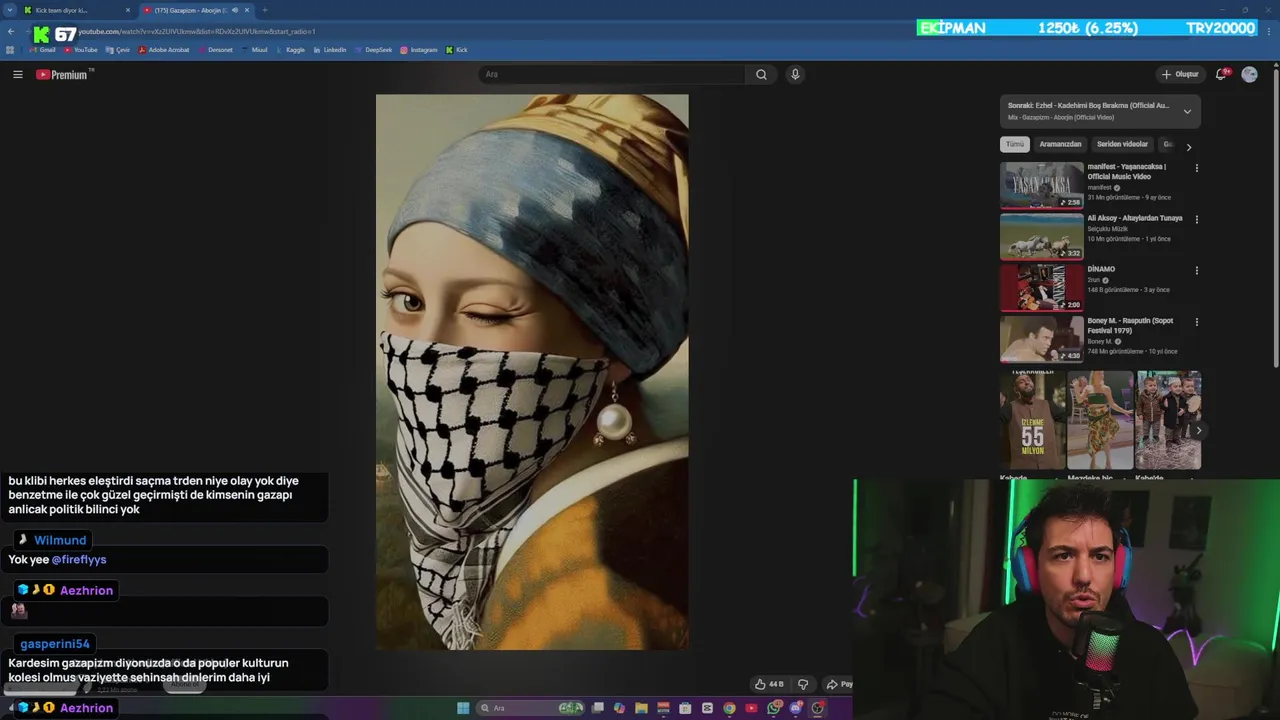Click the Windows taskbar search box
The height and width of the screenshot is (720, 1280).
pyautogui.click(x=530, y=708)
